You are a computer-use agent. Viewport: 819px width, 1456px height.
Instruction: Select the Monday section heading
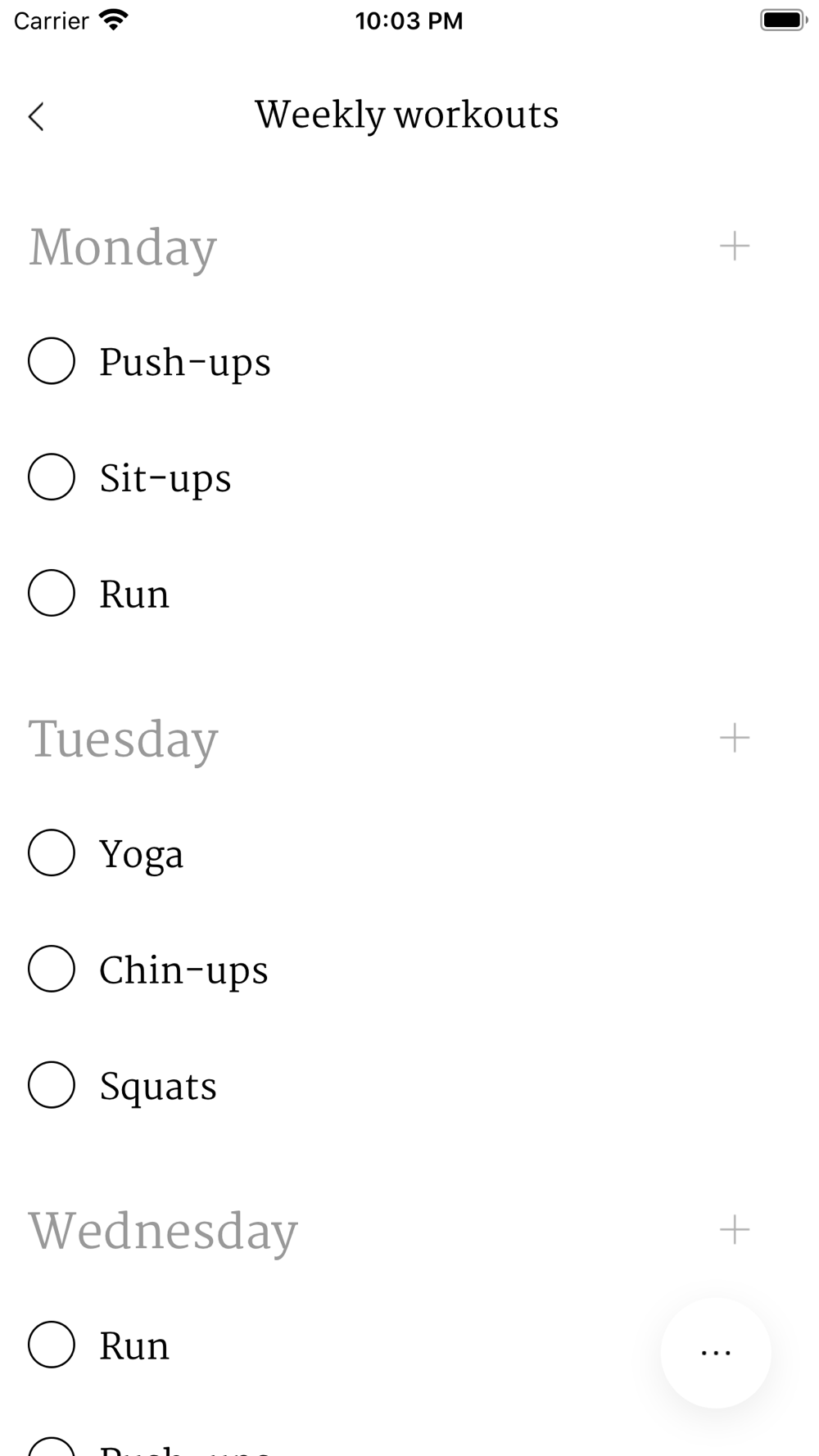[123, 248]
